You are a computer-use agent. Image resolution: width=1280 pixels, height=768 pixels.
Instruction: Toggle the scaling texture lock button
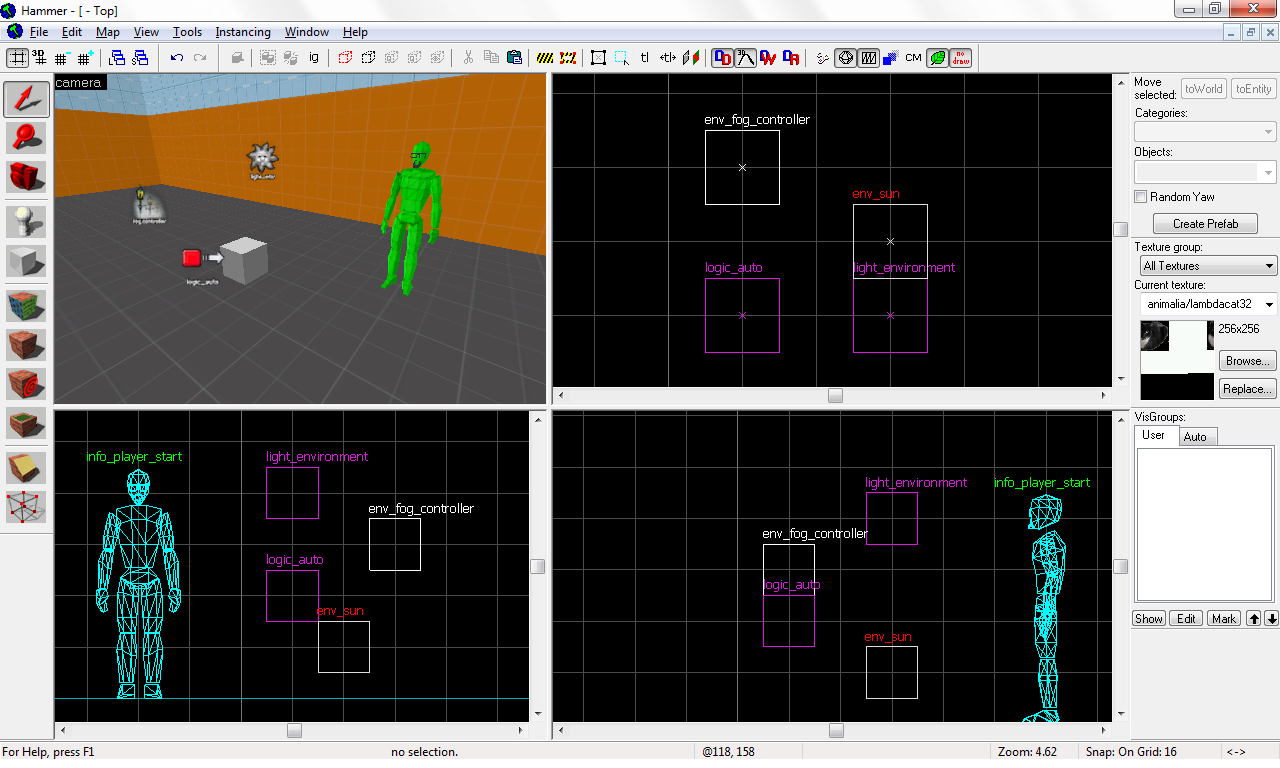(668, 58)
